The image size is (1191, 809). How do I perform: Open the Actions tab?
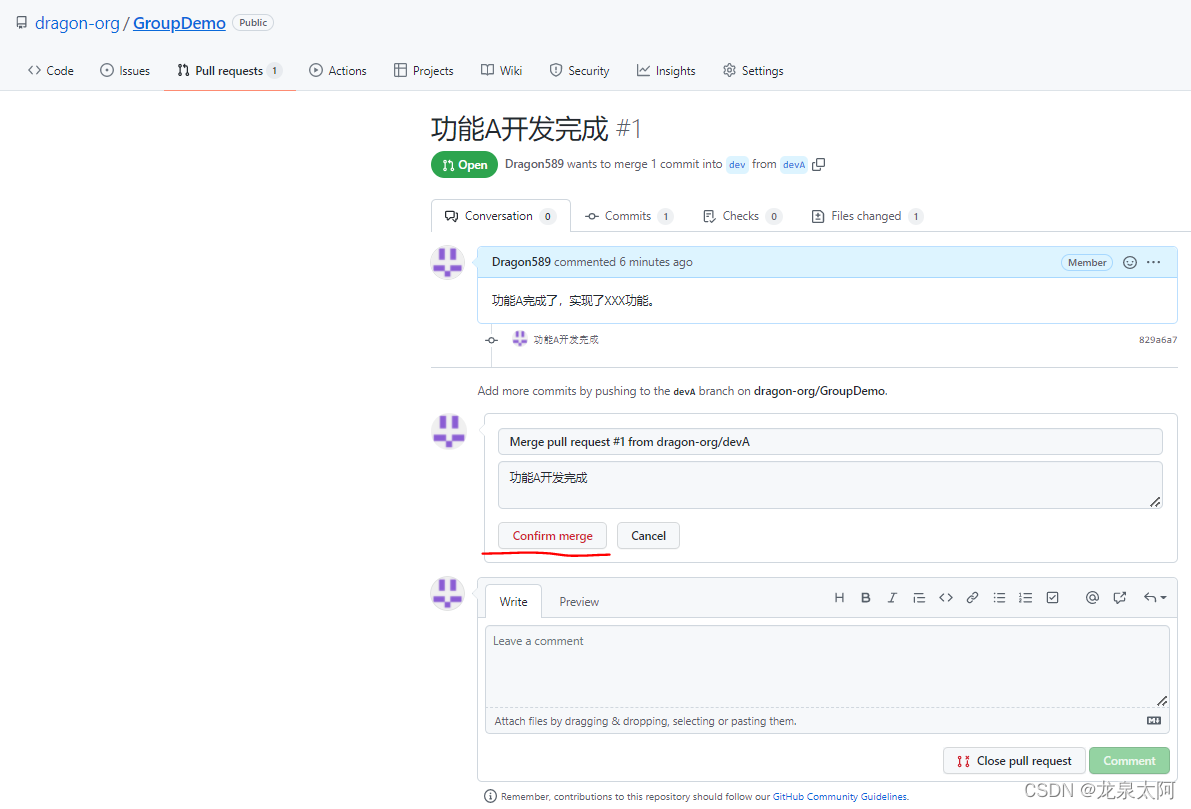point(338,71)
